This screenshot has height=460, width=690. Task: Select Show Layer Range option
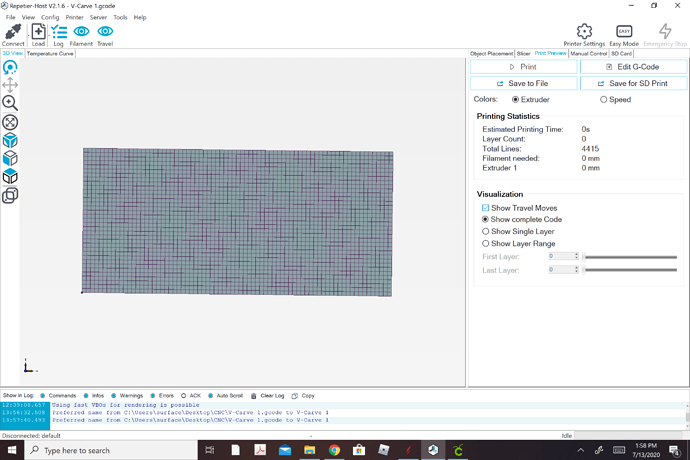[x=485, y=243]
